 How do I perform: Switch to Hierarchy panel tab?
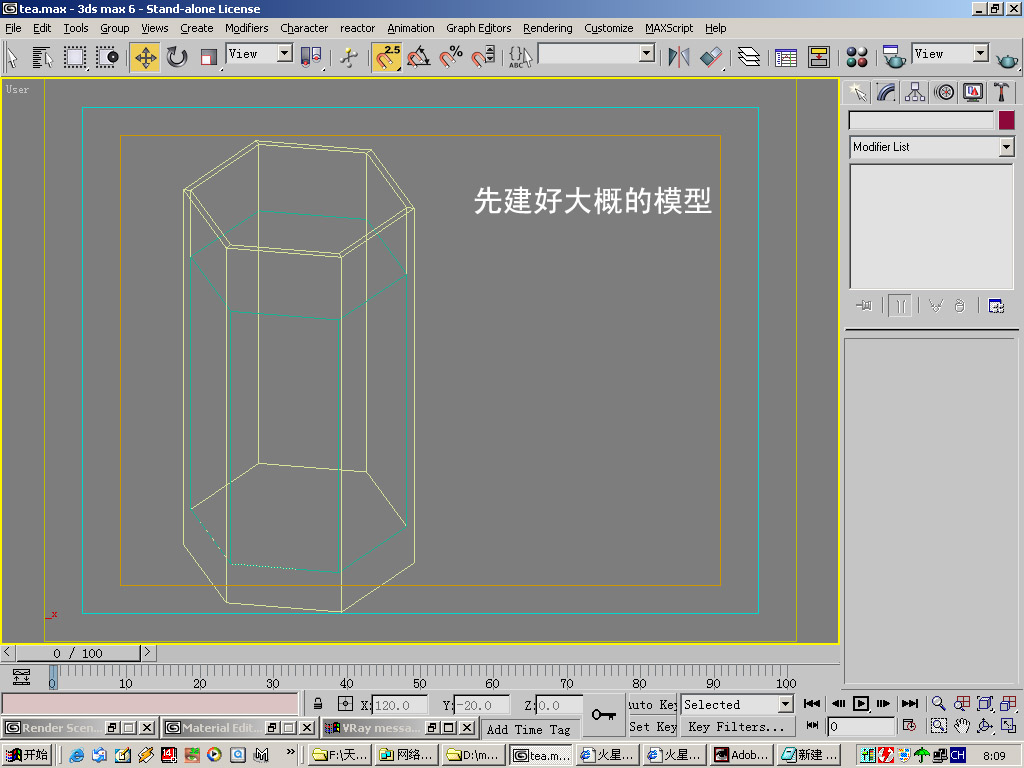point(915,92)
